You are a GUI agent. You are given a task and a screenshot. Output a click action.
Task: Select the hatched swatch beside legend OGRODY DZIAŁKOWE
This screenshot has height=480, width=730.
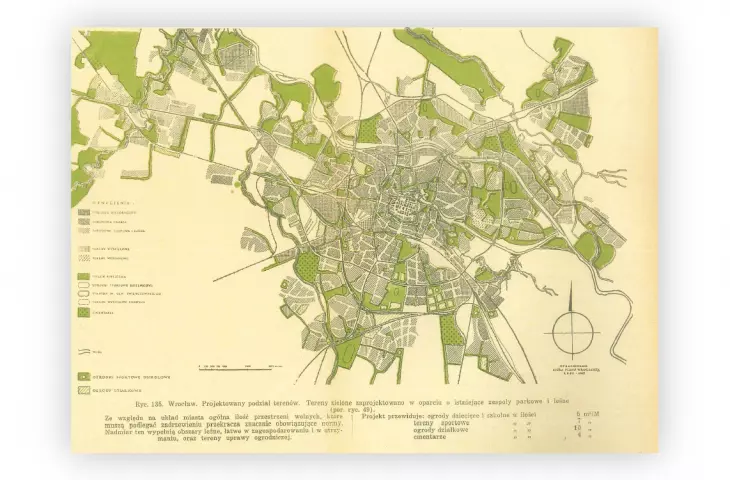pos(84,390)
